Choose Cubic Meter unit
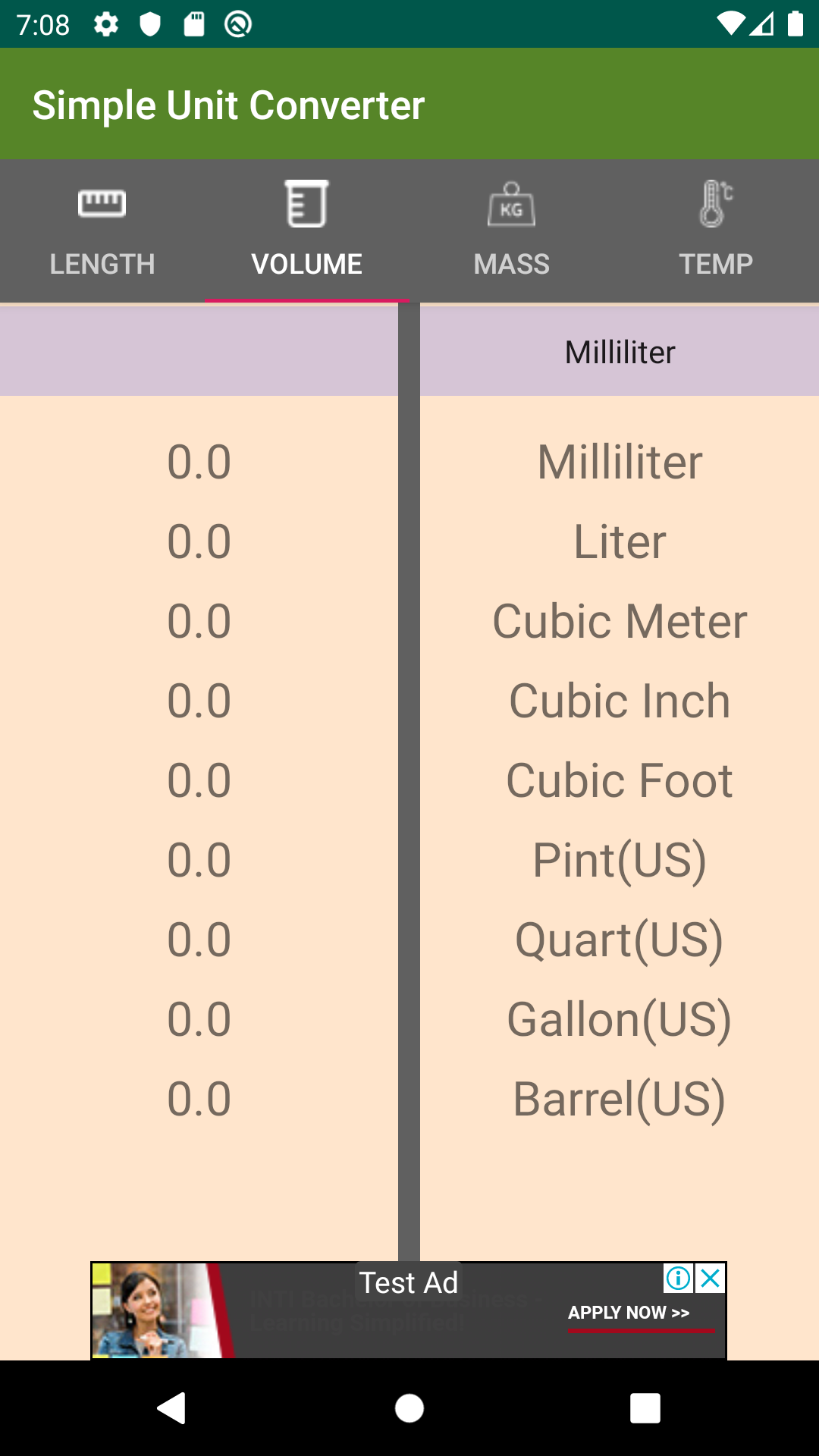819x1456 pixels. point(620,621)
